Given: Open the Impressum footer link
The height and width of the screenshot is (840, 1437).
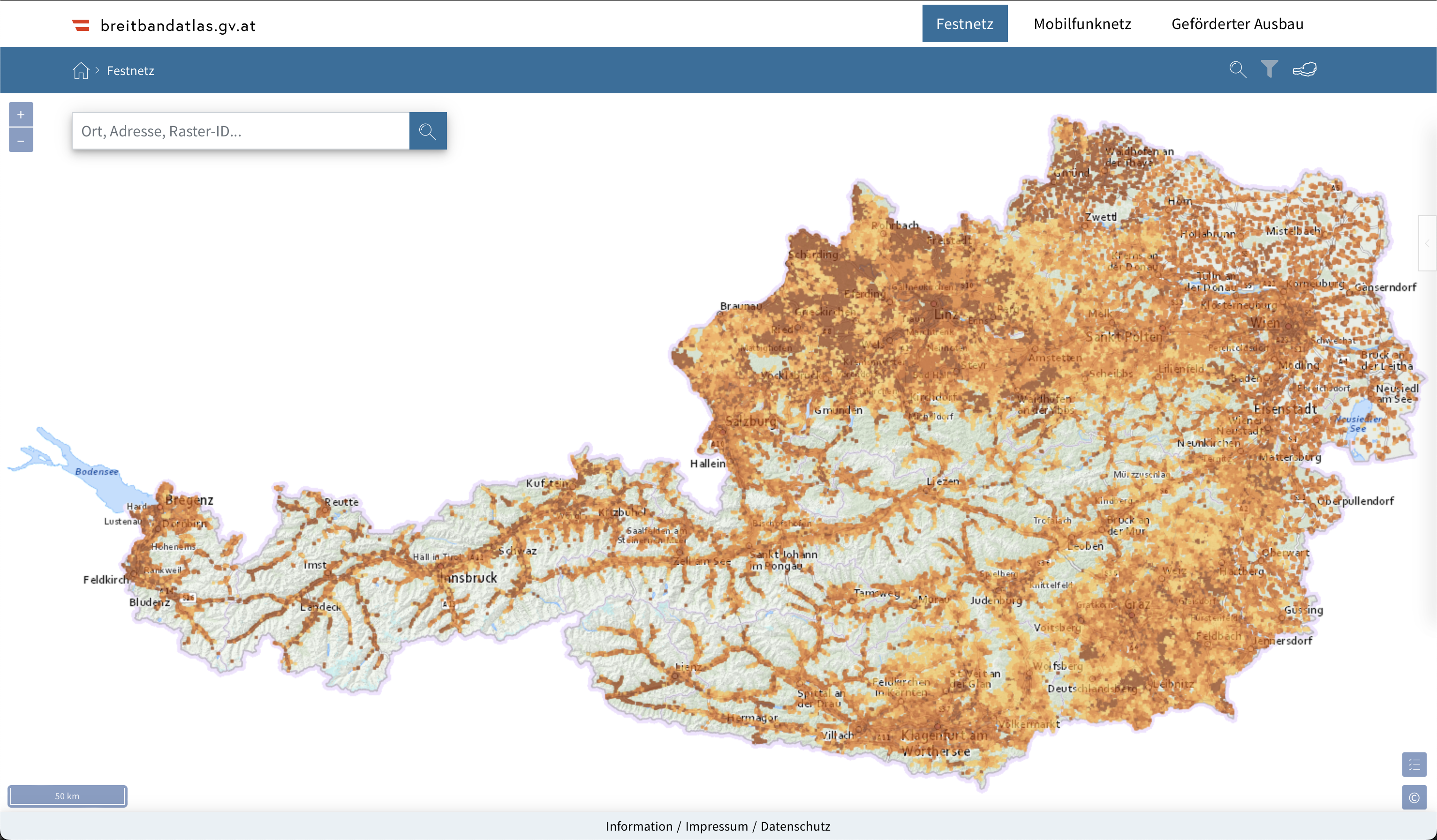Looking at the screenshot, I should (716, 826).
